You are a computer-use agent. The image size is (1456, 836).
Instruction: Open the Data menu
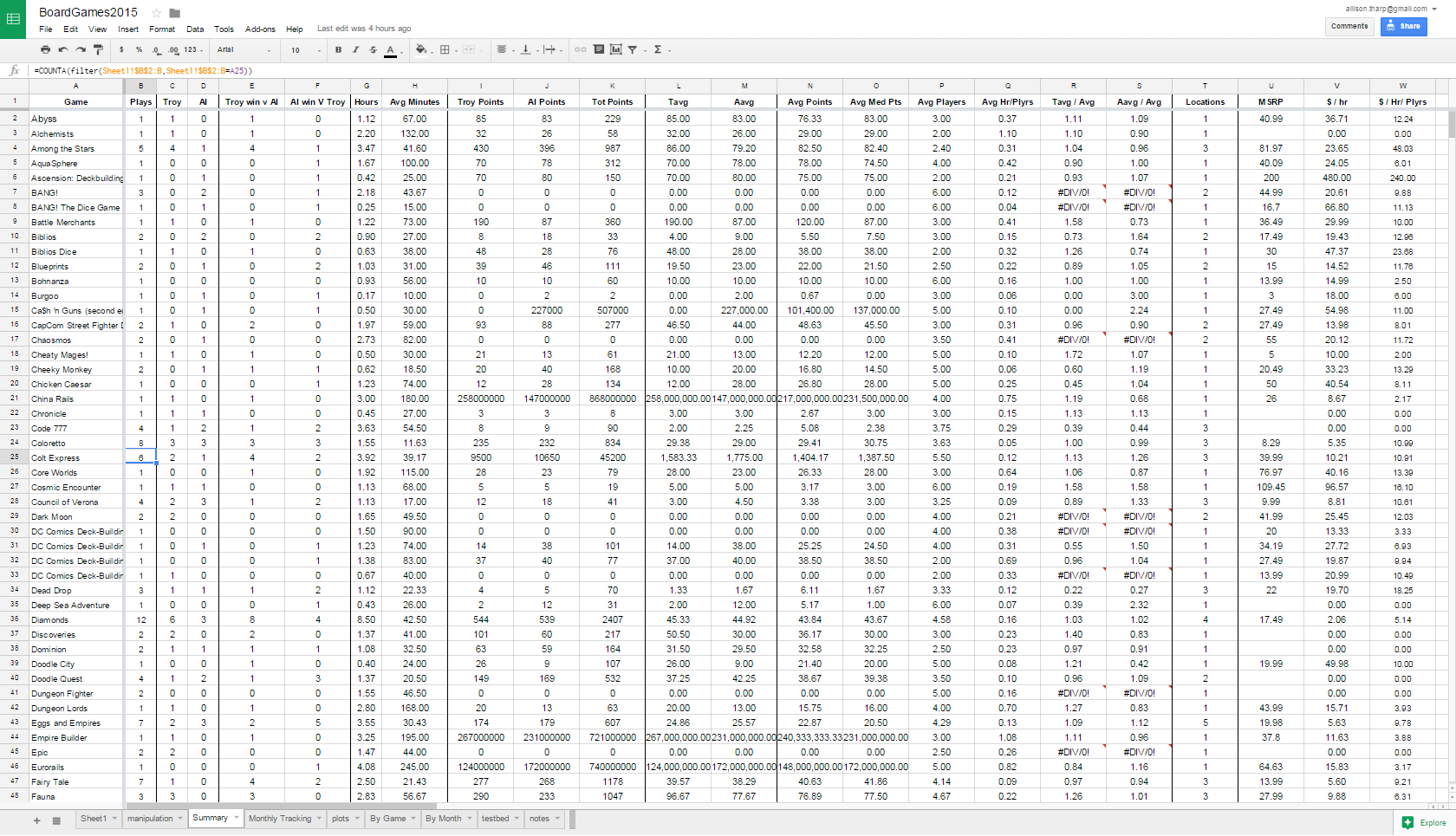tap(195, 29)
